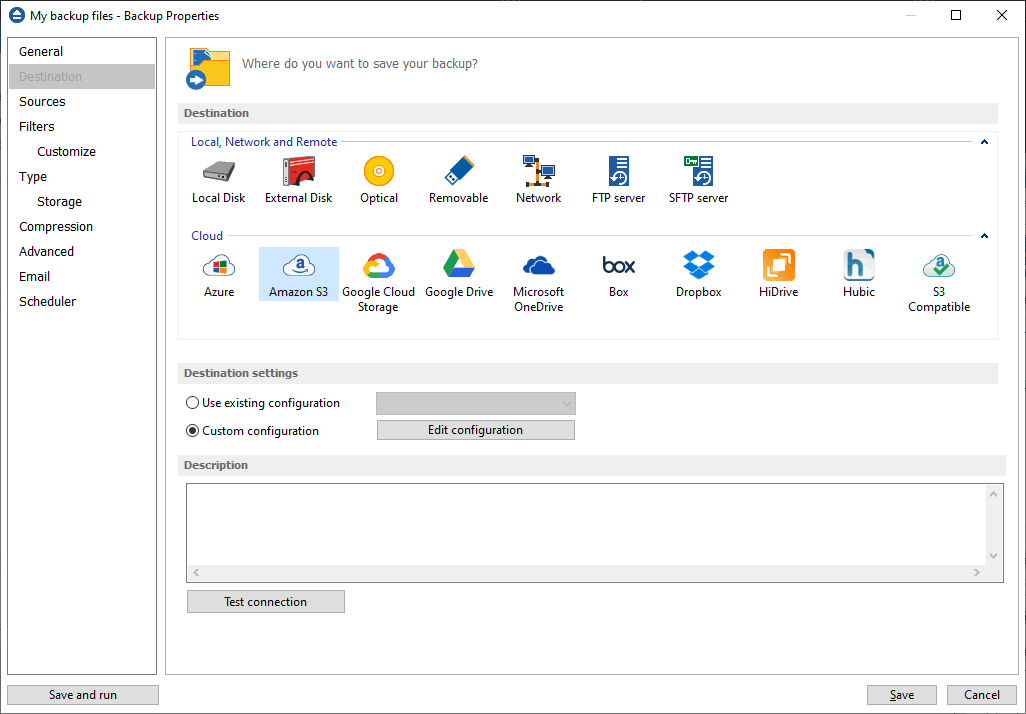Switch to the Type page
Screen dimensions: 1026x714
pos(82,177)
